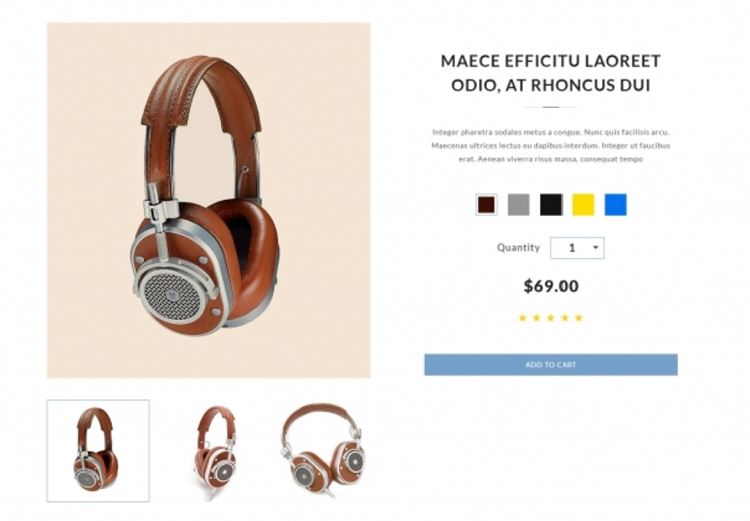
Task: Click the Add to Cart button
Action: (x=551, y=365)
